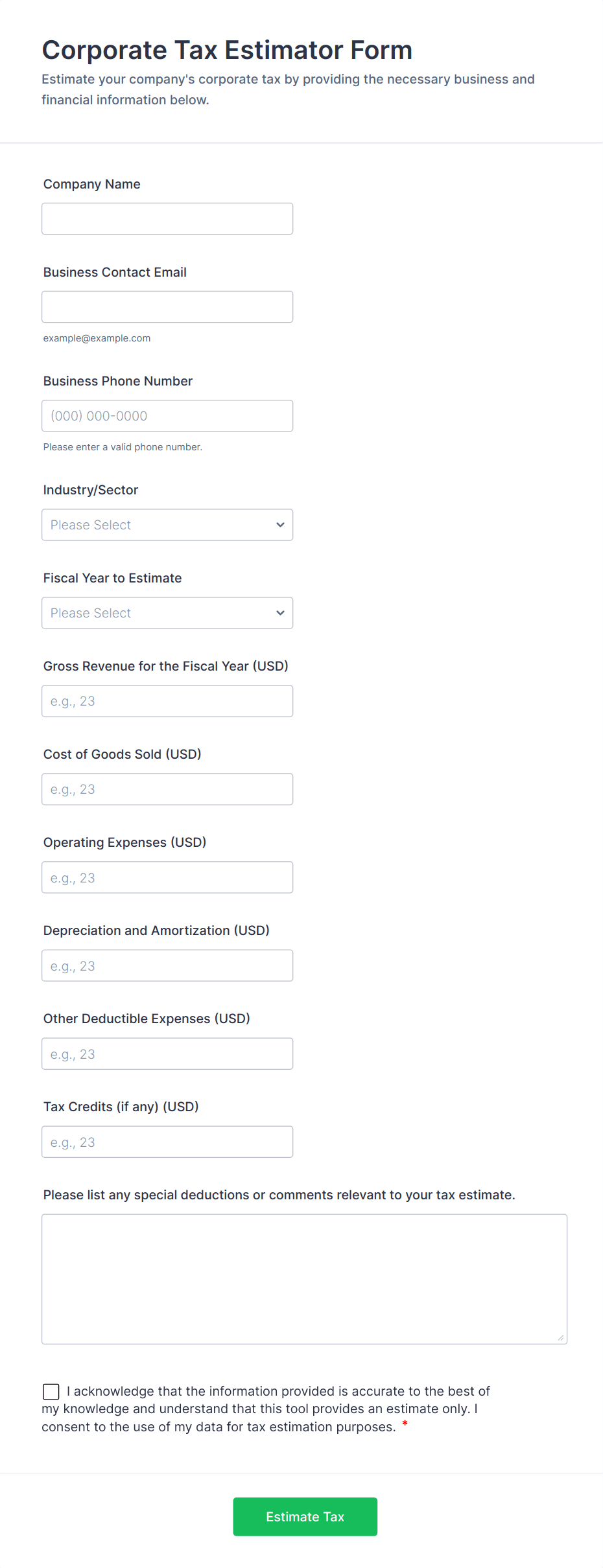
Task: Click the Industry/Sector dropdown chevron arrow
Action: click(x=280, y=525)
